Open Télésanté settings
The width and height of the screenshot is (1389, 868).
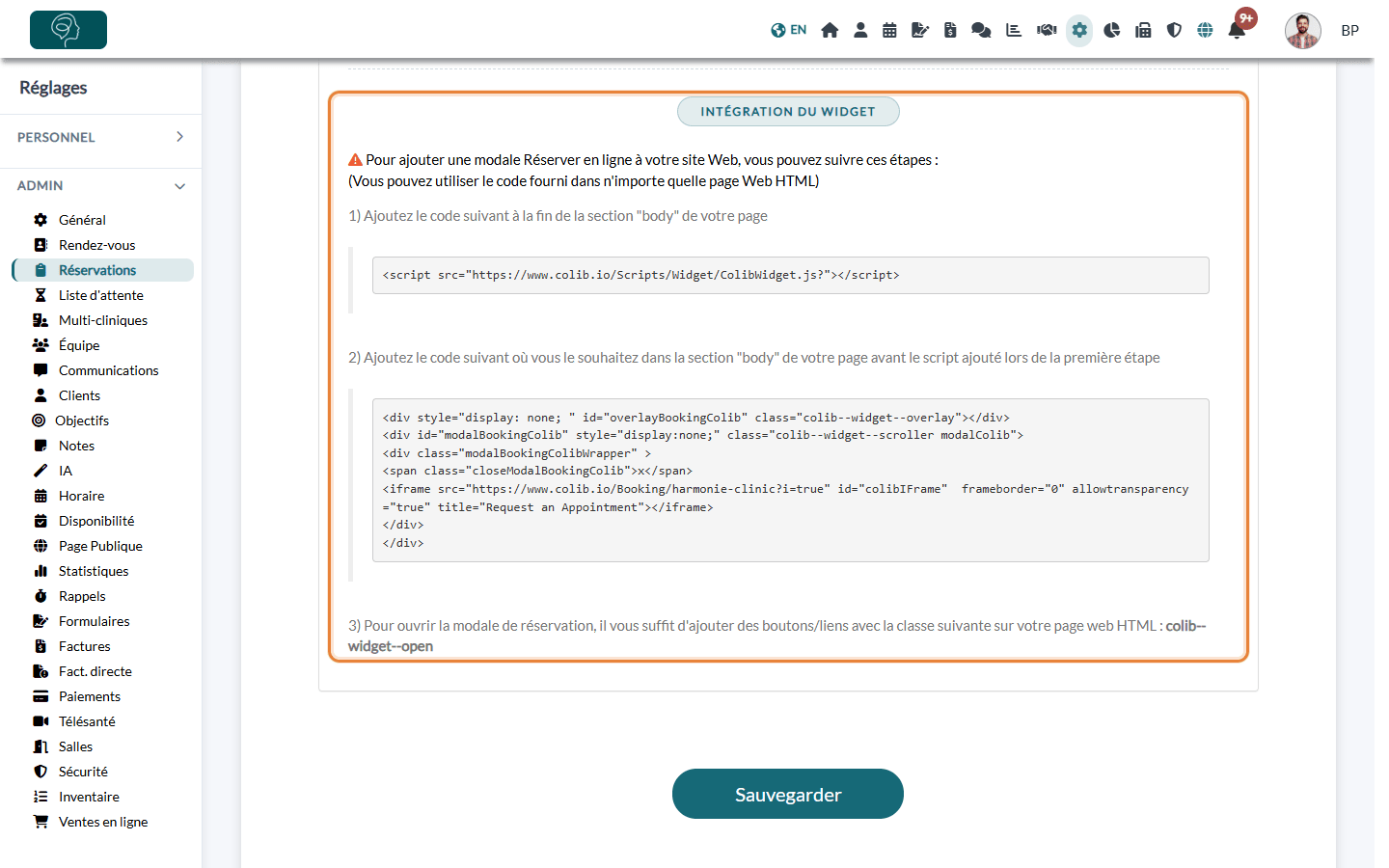point(87,721)
